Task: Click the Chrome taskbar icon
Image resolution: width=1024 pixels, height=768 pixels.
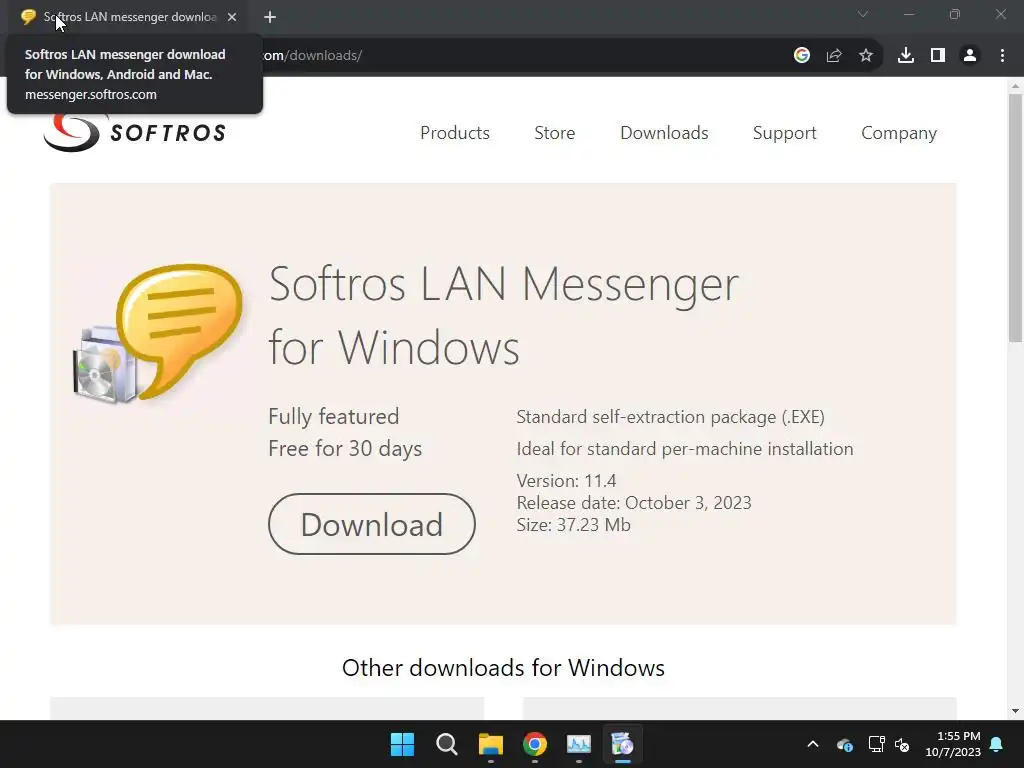Action: point(535,744)
